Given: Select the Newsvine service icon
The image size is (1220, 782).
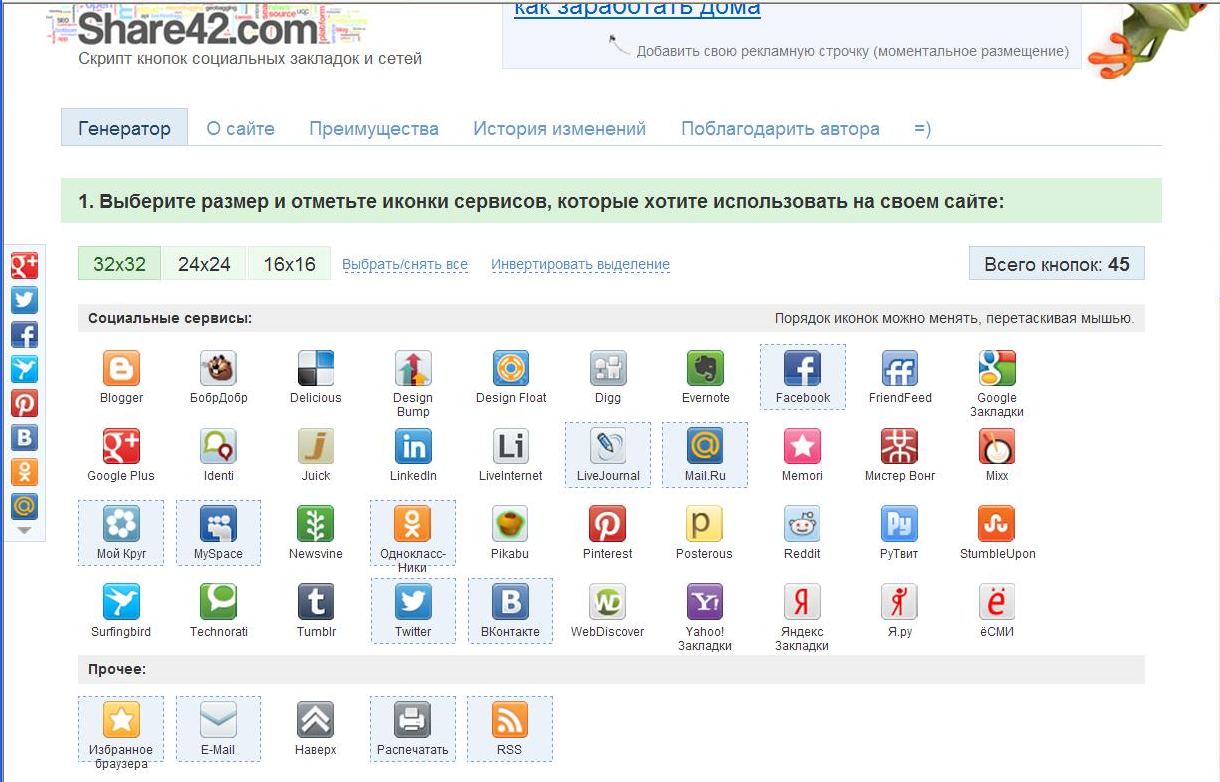Looking at the screenshot, I should point(316,524).
